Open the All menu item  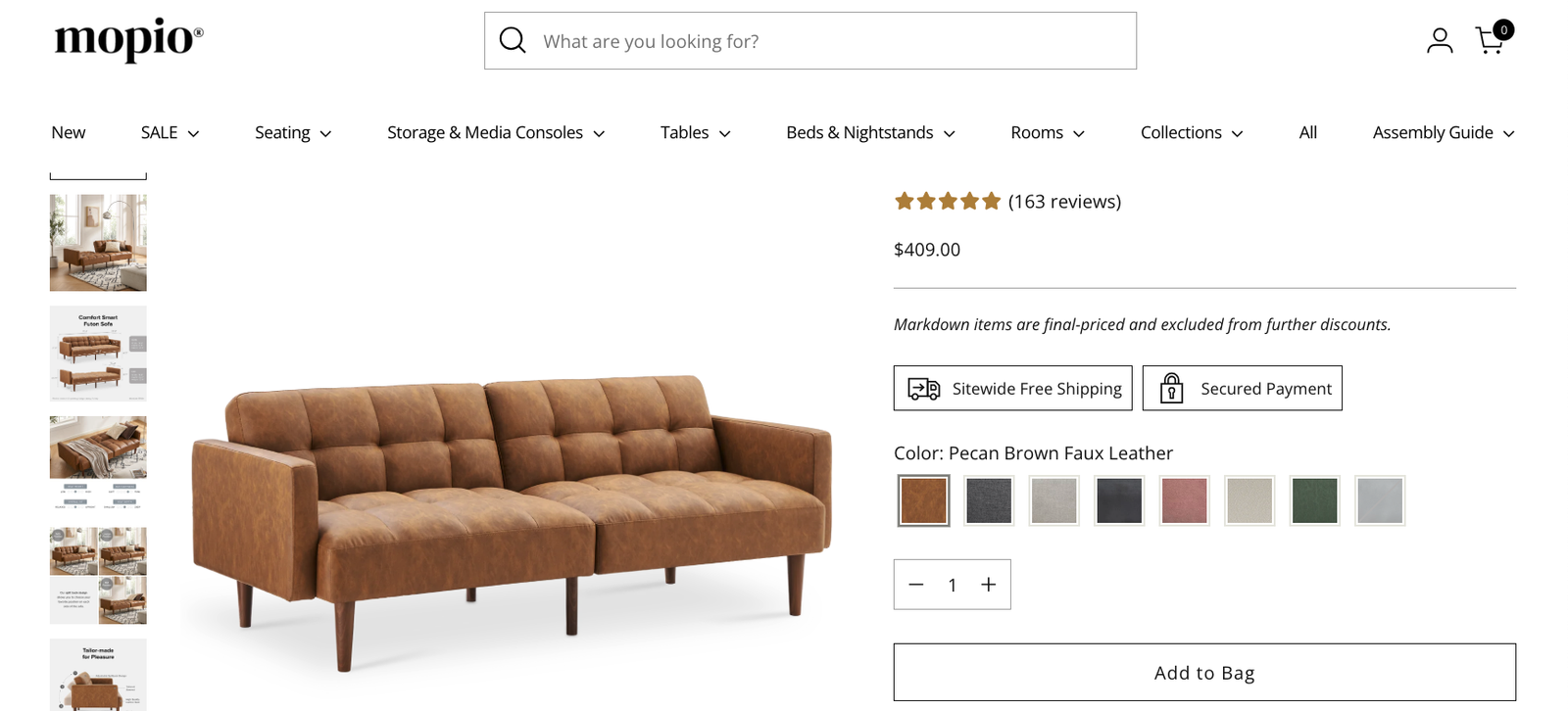(1307, 132)
